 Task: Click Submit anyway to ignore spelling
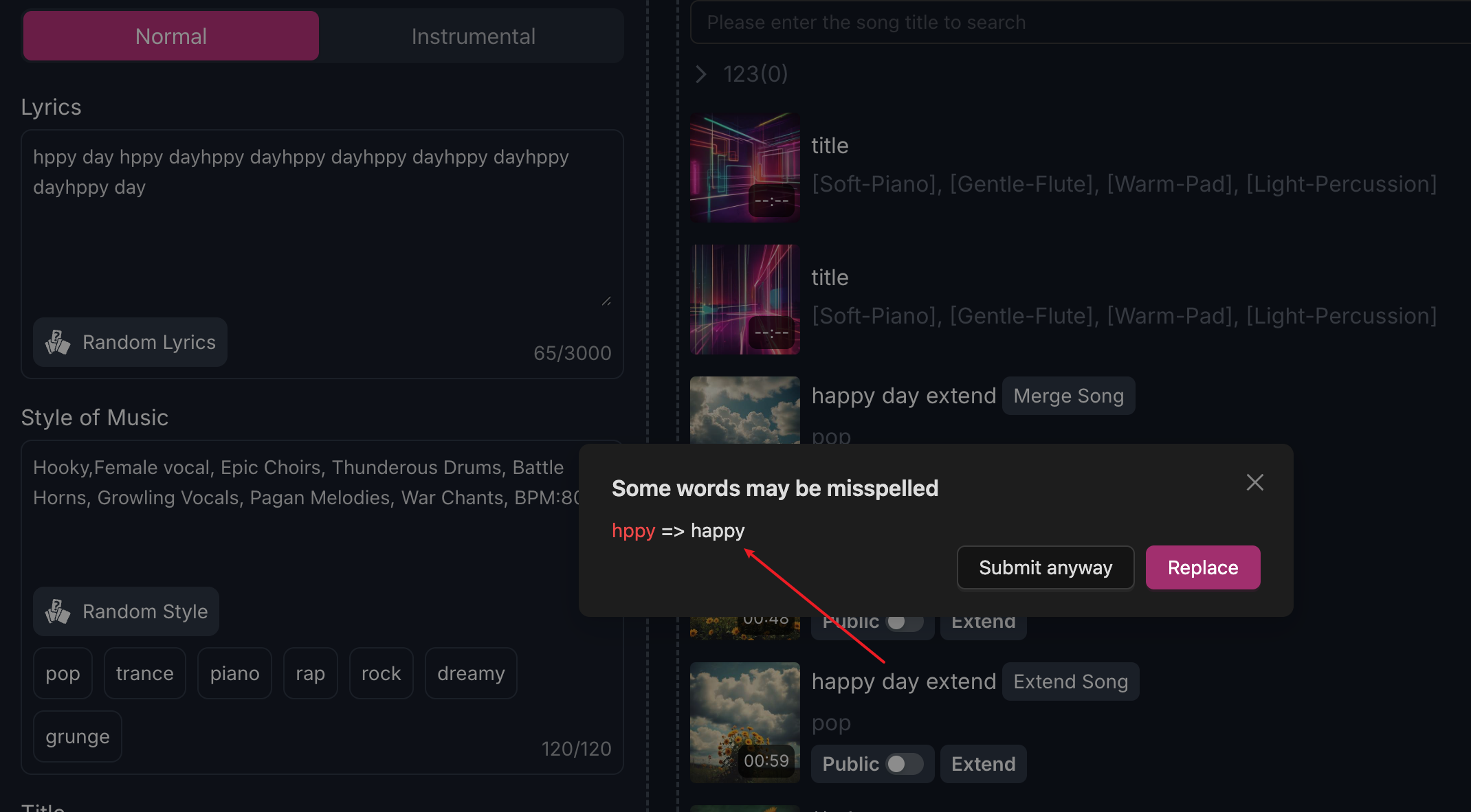[1045, 567]
